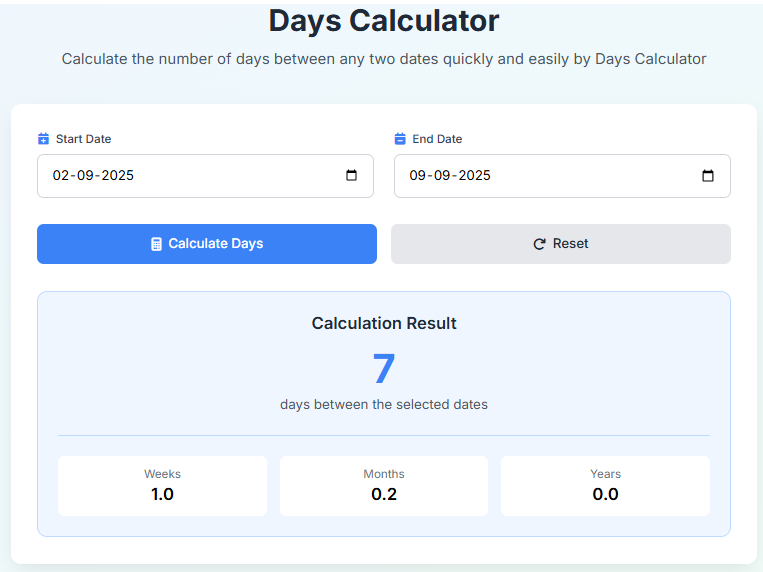Click the Calculation Result heading

(x=384, y=323)
